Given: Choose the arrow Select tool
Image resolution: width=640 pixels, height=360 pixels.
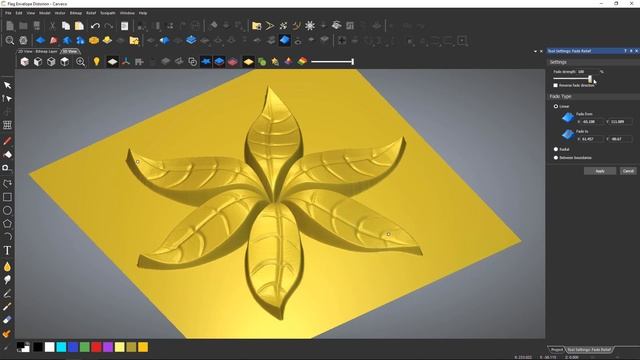Looking at the screenshot, I should coord(7,85).
